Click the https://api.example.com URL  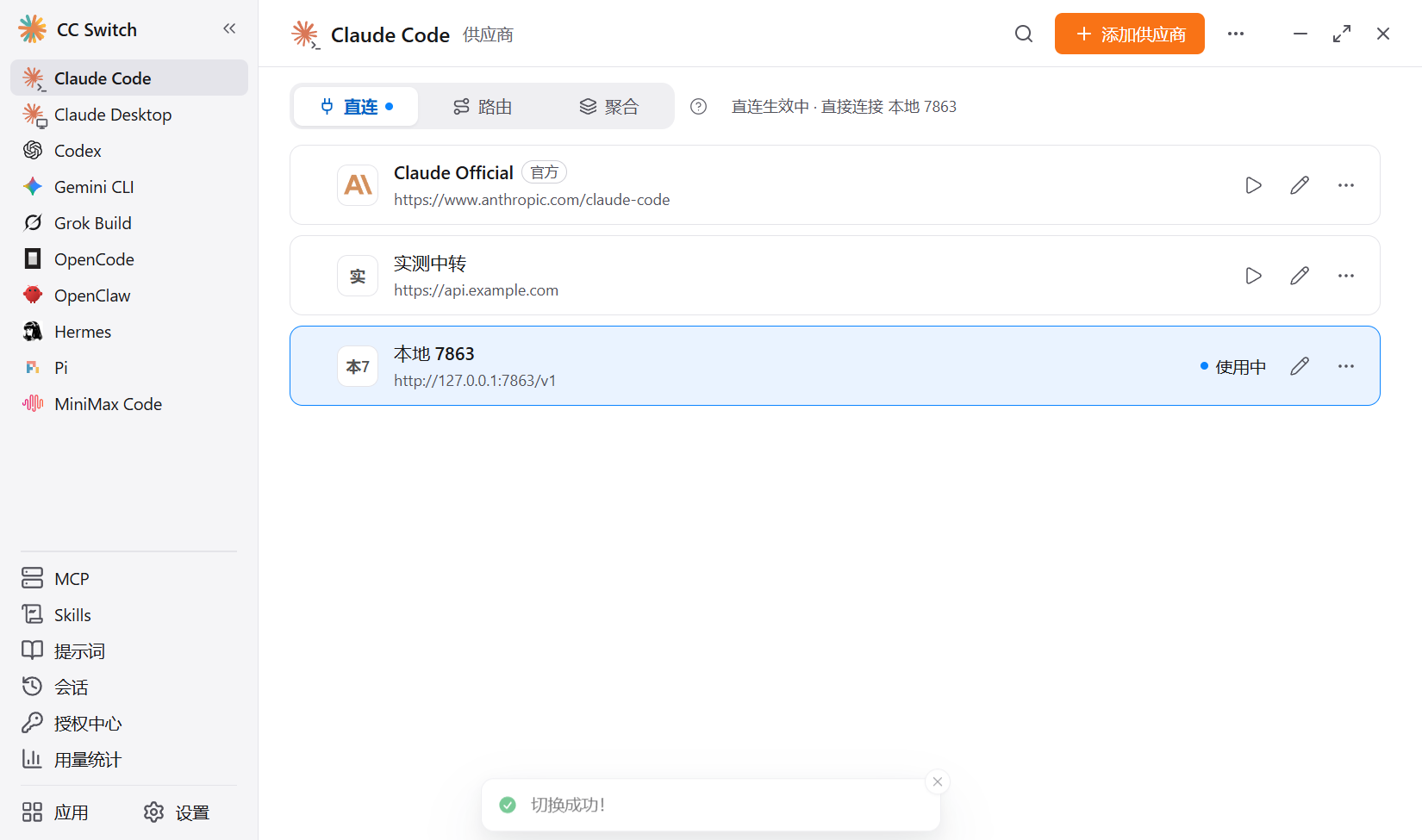tap(476, 290)
